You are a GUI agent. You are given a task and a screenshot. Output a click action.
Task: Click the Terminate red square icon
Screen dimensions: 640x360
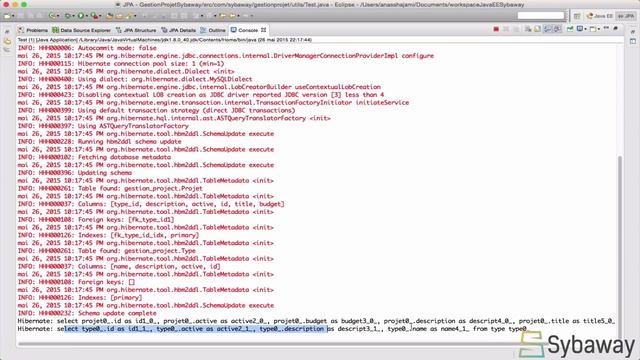496,29
